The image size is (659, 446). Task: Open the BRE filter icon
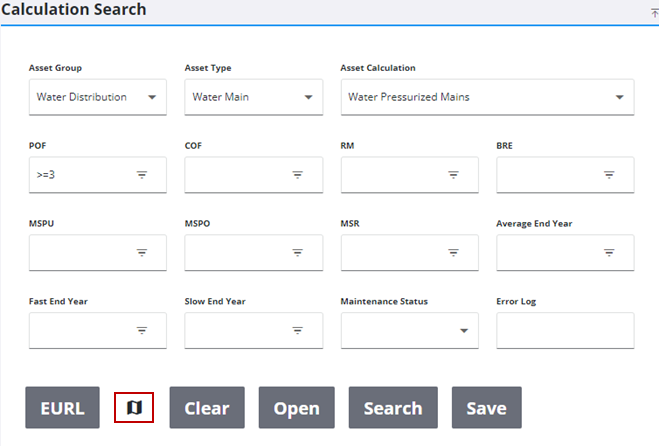[608, 175]
